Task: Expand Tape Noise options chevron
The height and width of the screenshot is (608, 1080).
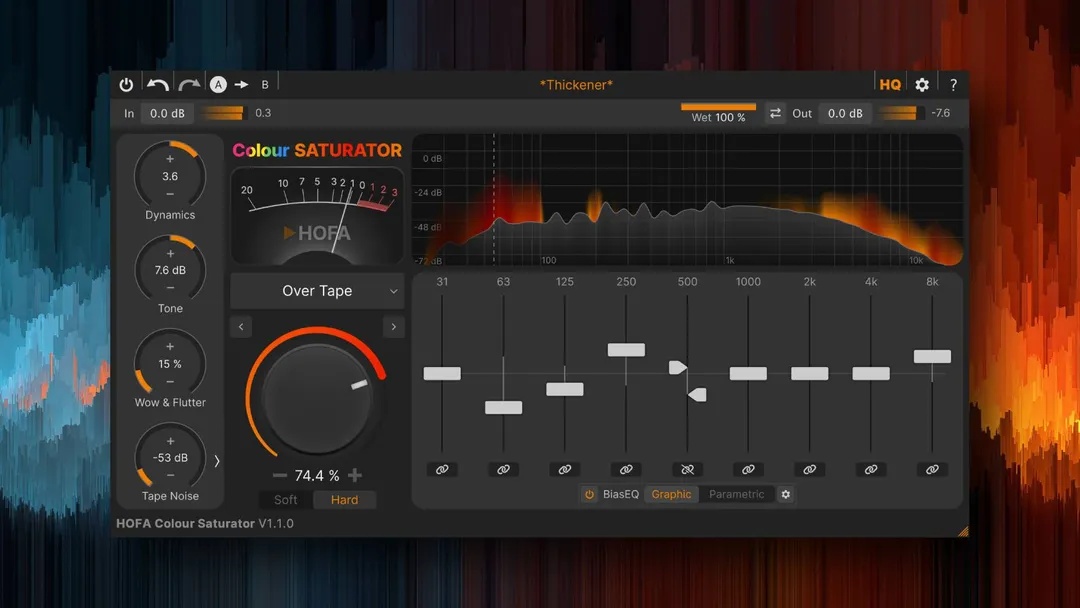Action: pyautogui.click(x=217, y=461)
